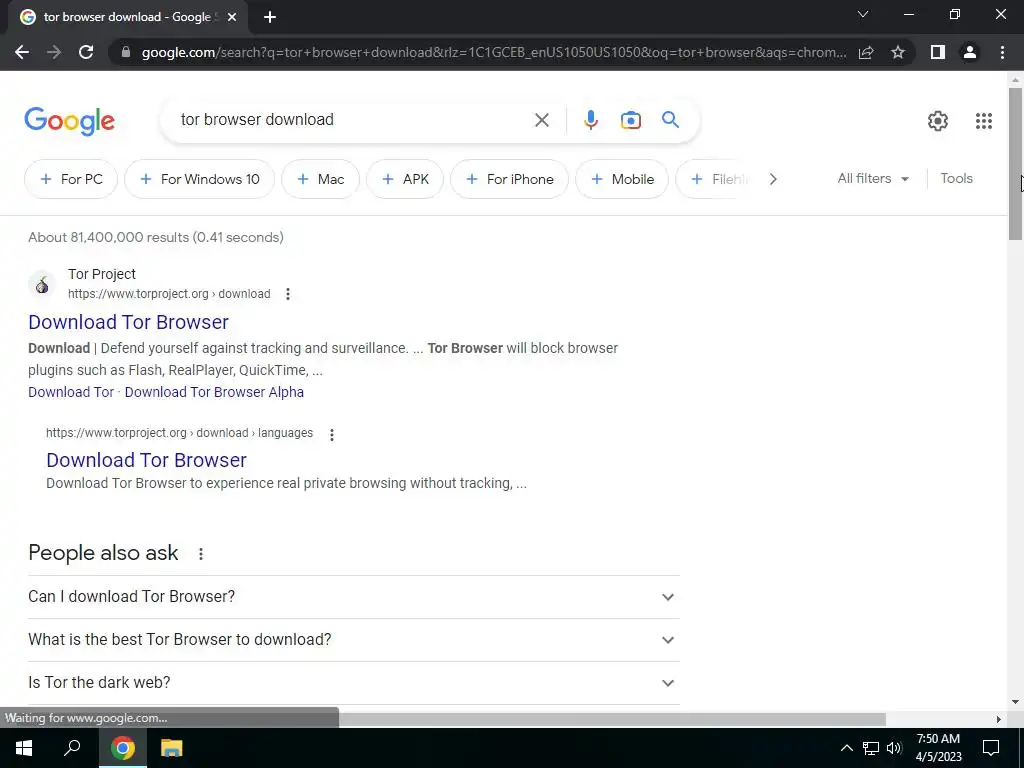Open File Explorer from taskbar
Image resolution: width=1024 pixels, height=768 pixels.
[171, 748]
